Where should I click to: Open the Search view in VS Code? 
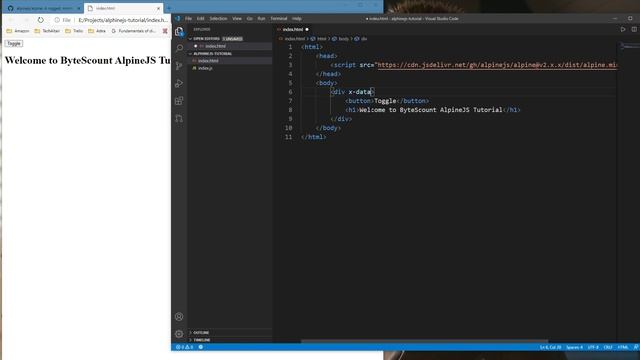pyautogui.click(x=179, y=48)
